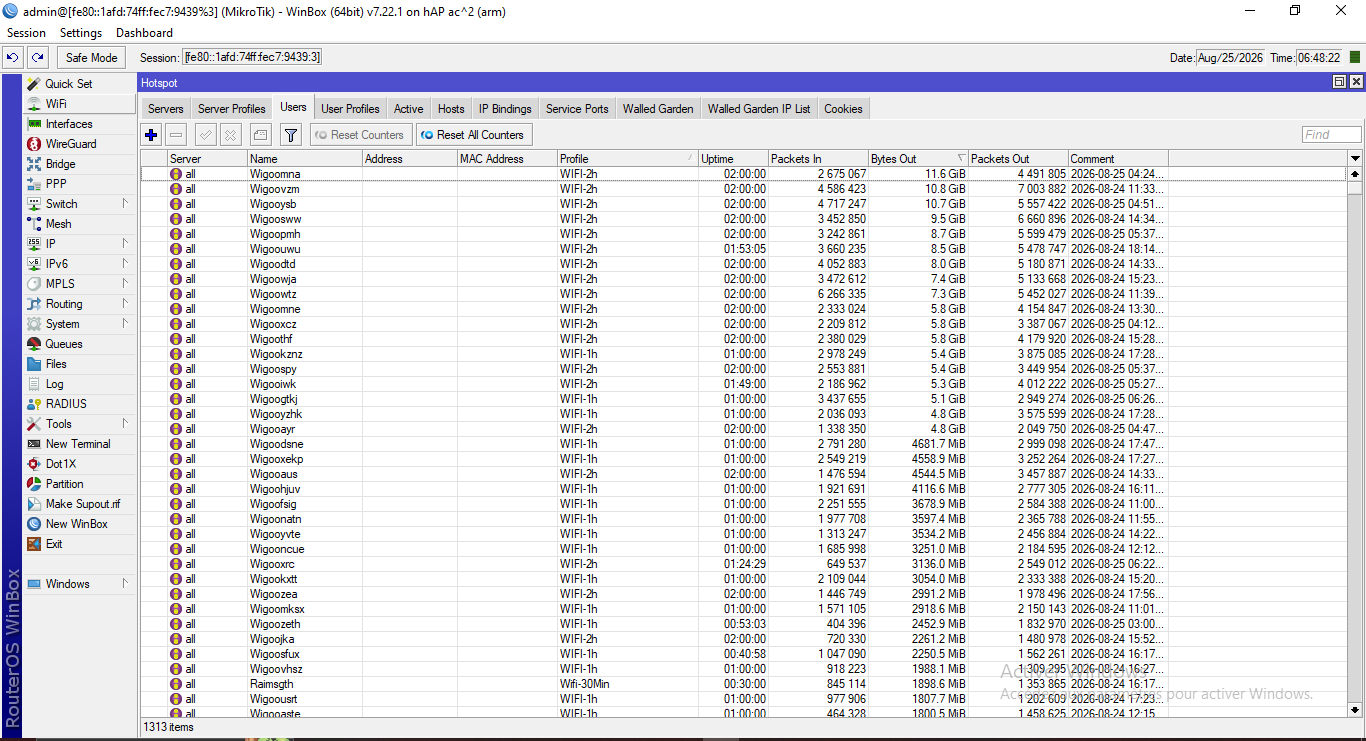Viewport: 1366px width, 741px height.
Task: Switch to the Walled Garden IP List tab
Action: tap(759, 109)
